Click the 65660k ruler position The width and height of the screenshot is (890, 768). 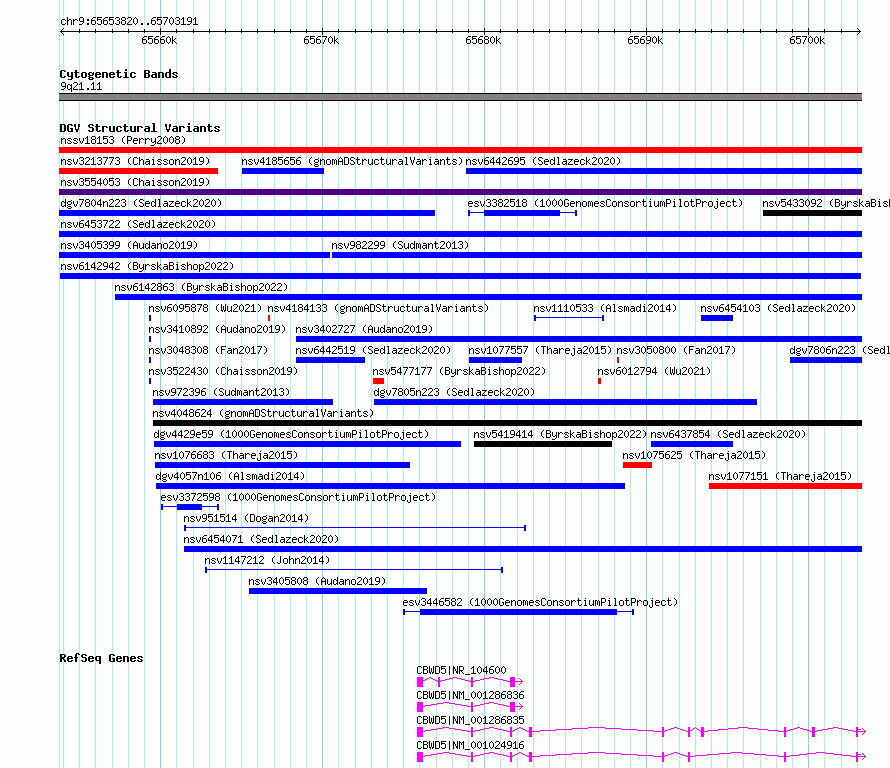pyautogui.click(x=159, y=40)
